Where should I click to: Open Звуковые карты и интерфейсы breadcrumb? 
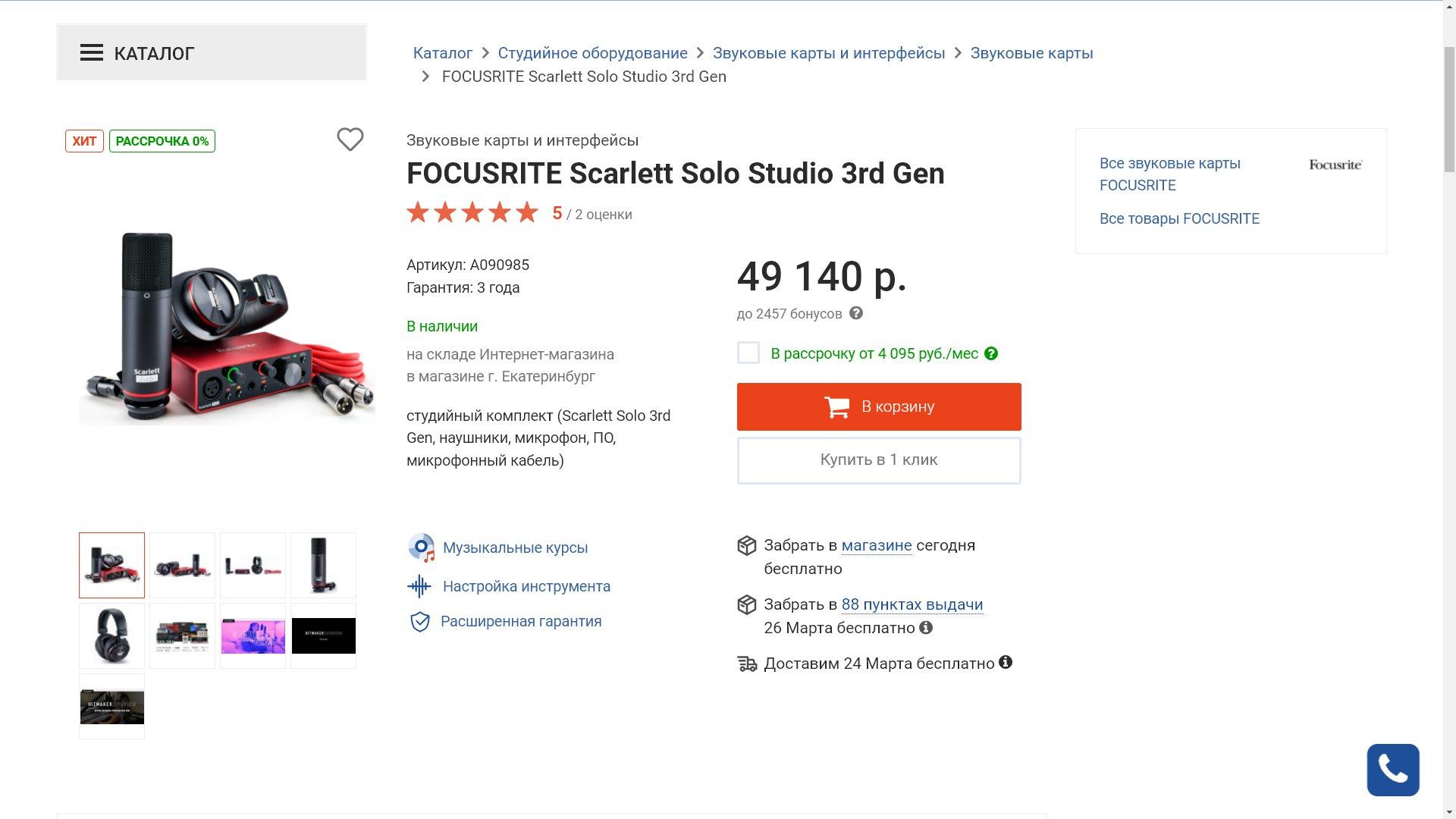tap(828, 53)
